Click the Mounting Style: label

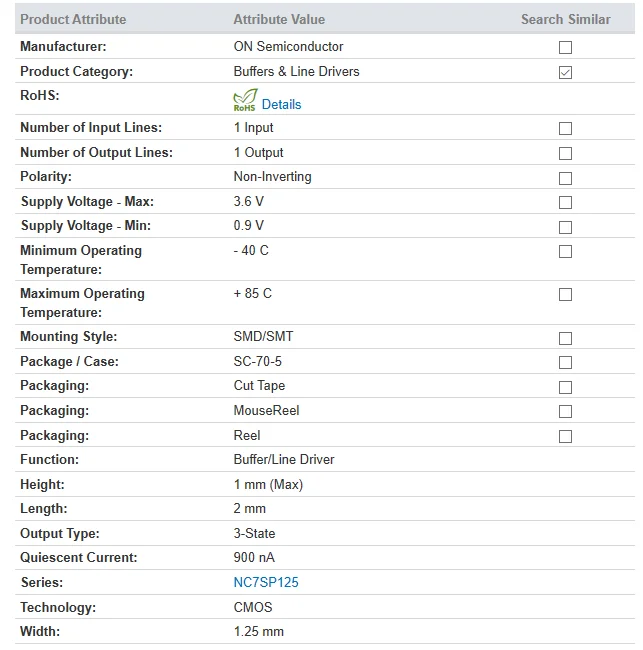(68, 336)
